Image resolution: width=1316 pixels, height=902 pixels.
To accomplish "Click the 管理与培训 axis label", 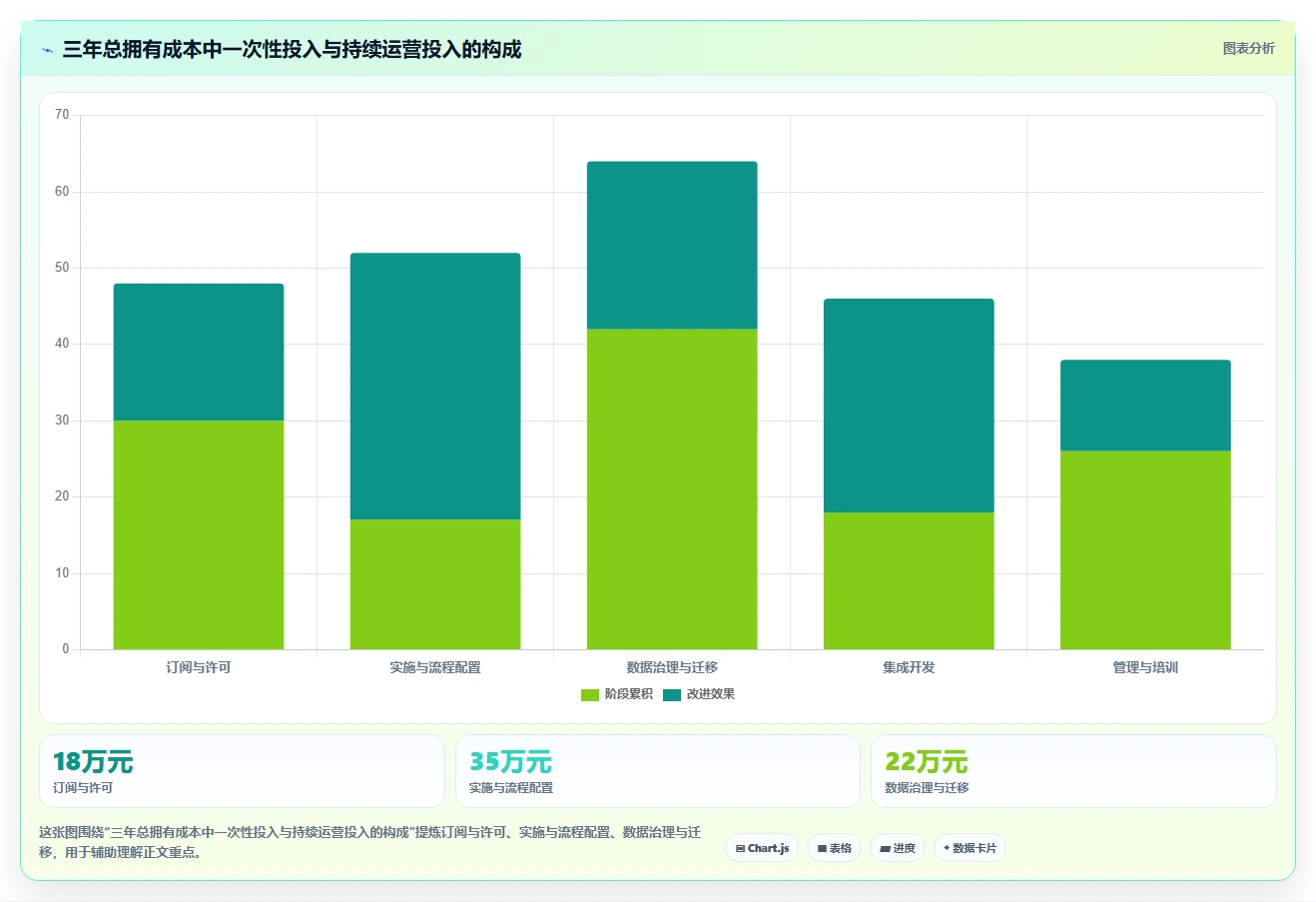I will click(1145, 667).
